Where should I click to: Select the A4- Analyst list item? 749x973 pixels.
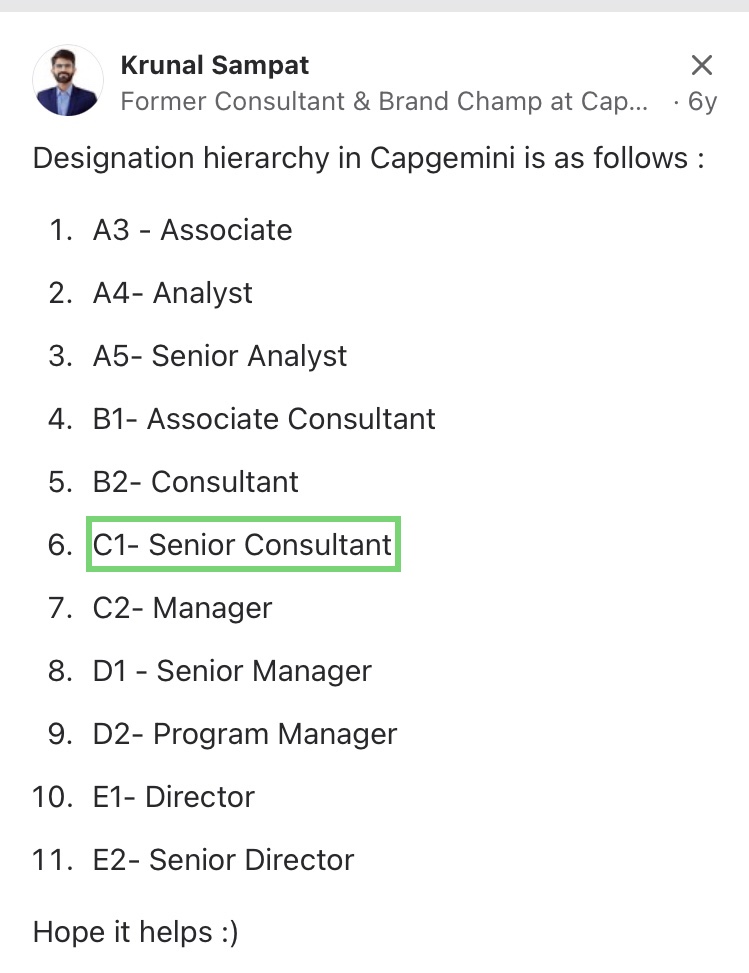(x=172, y=293)
